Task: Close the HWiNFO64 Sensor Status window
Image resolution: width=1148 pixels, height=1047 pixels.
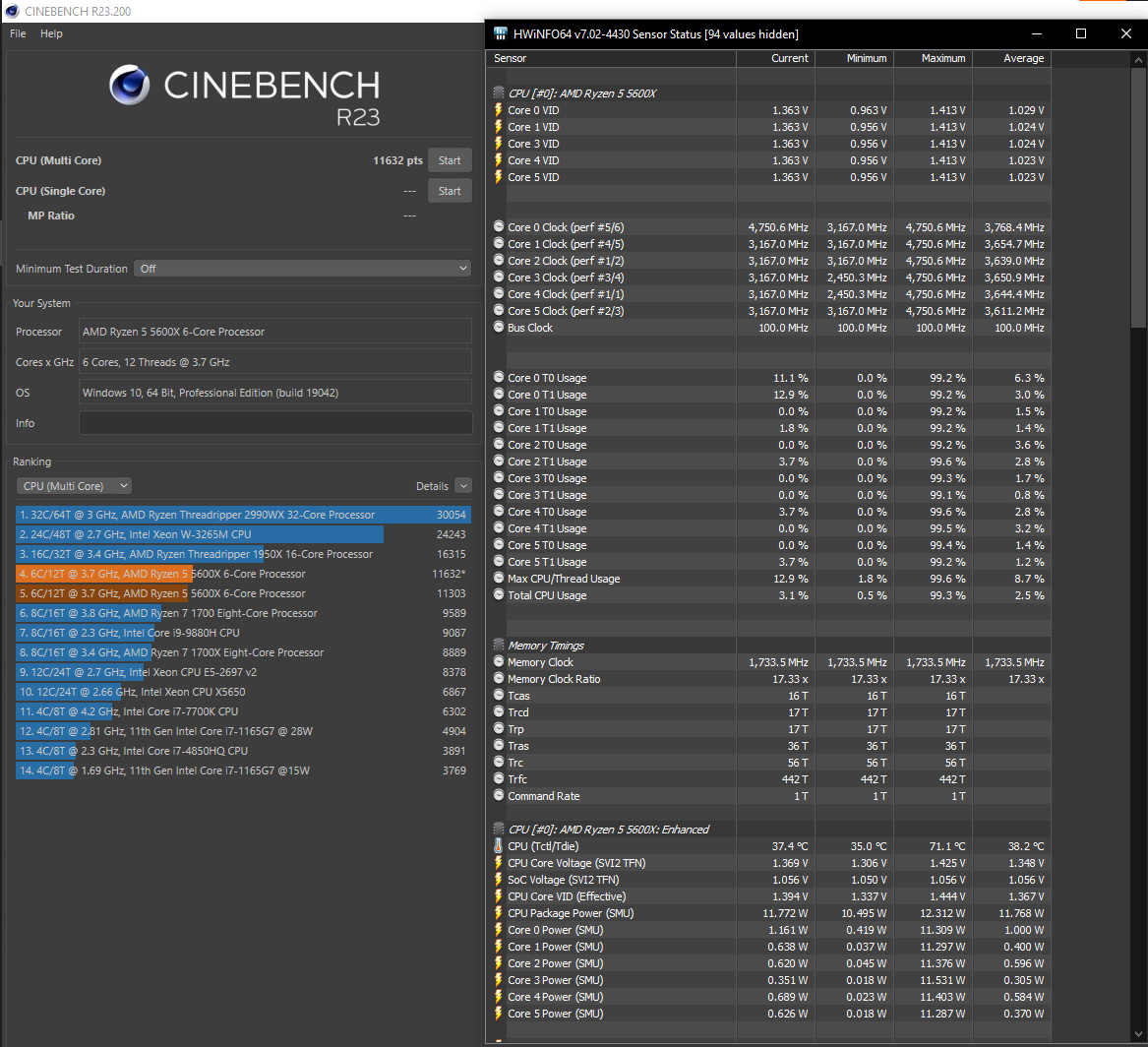Action: [x=1126, y=33]
